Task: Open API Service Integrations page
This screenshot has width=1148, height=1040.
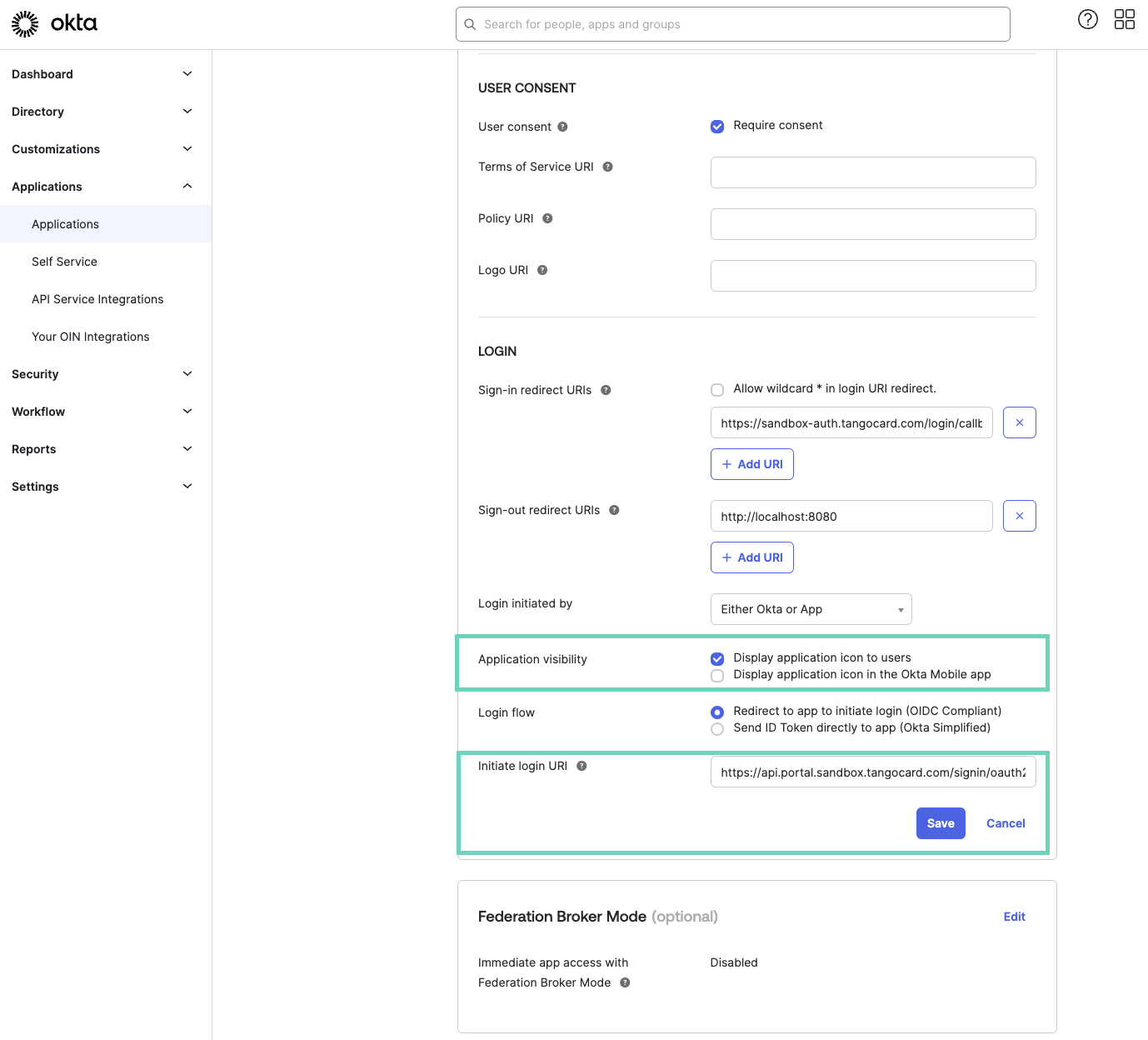Action: point(105,299)
